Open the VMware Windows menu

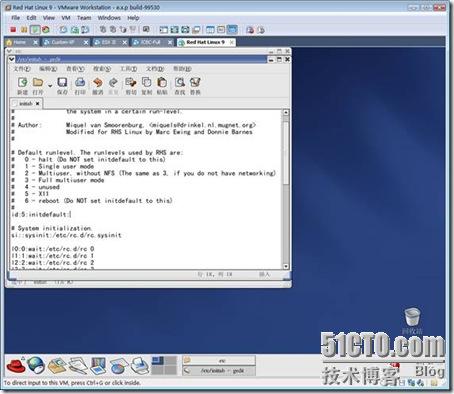click(x=109, y=18)
